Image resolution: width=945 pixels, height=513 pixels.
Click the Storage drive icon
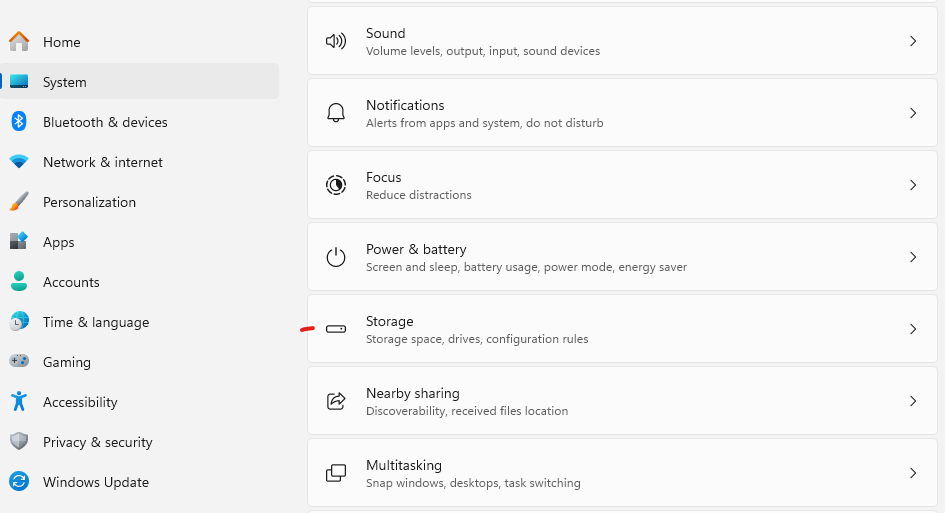[336, 329]
